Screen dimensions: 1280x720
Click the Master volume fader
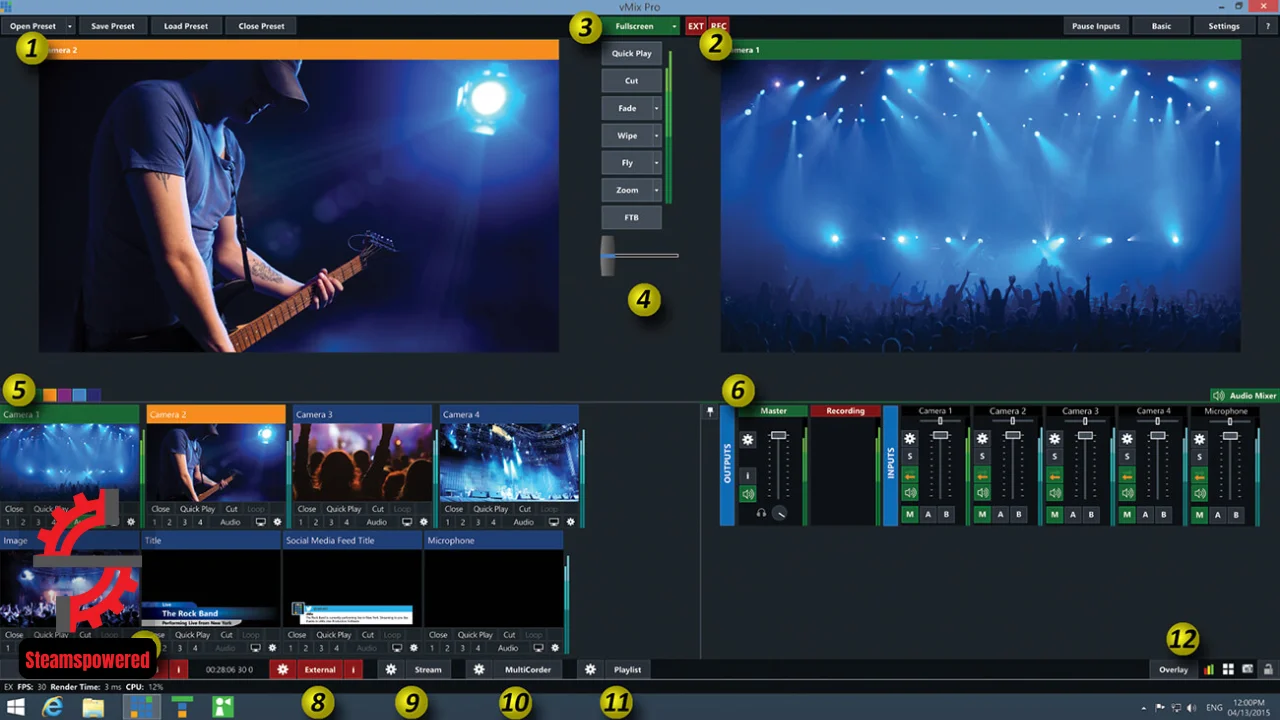pyautogui.click(x=779, y=436)
